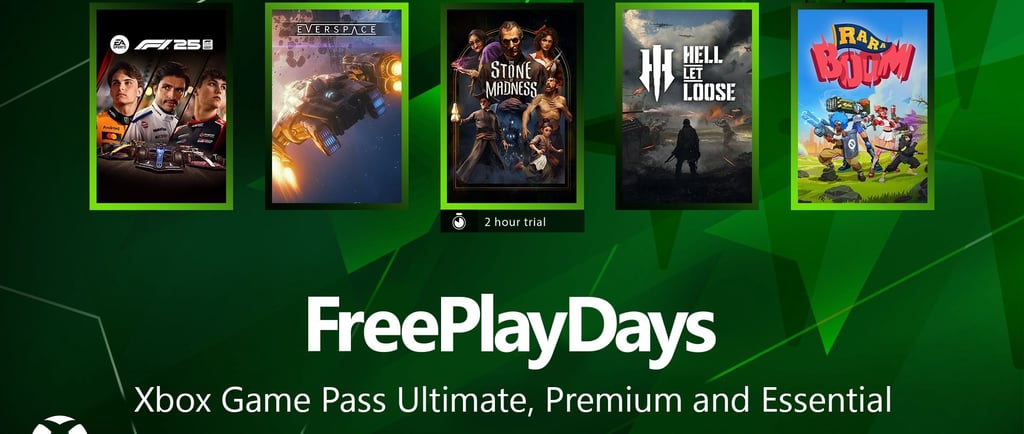Click the EA Sports badge on F1 25
The height and width of the screenshot is (434, 1024).
(120, 44)
